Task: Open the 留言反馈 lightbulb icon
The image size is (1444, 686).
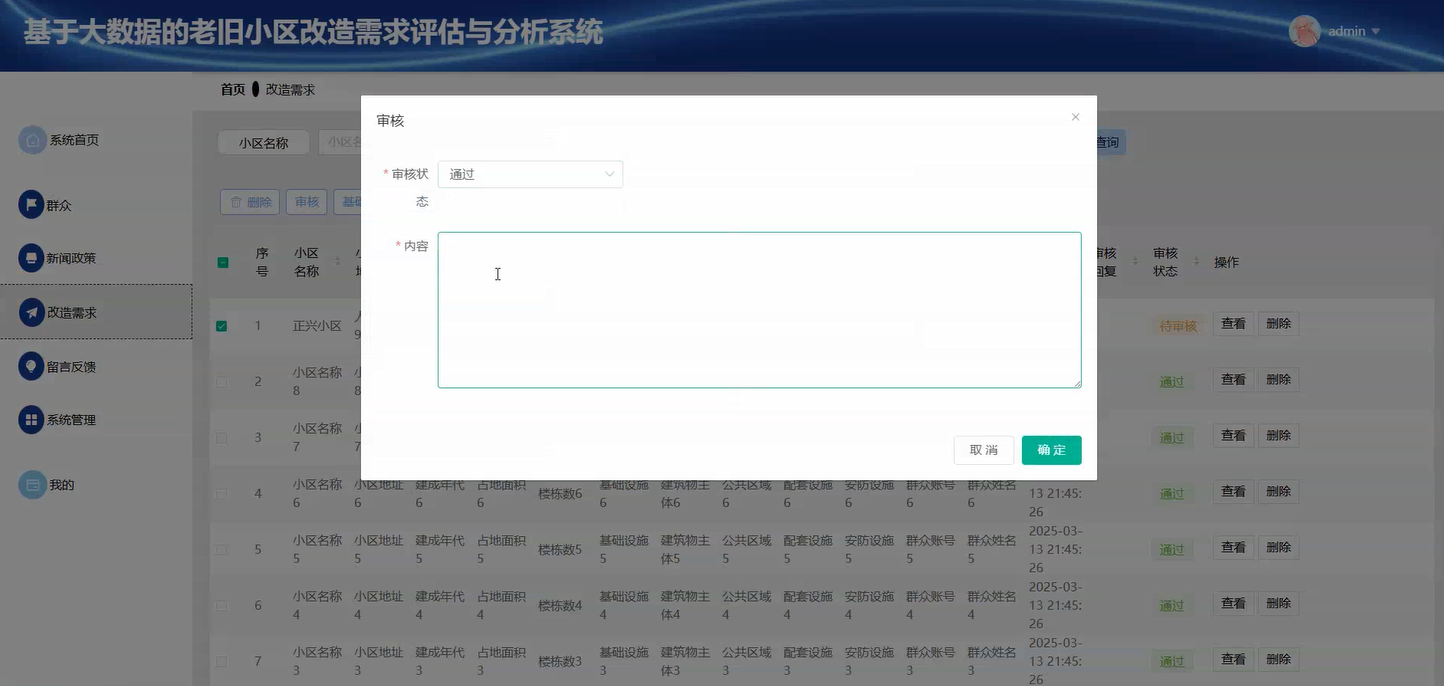Action: click(x=33, y=366)
